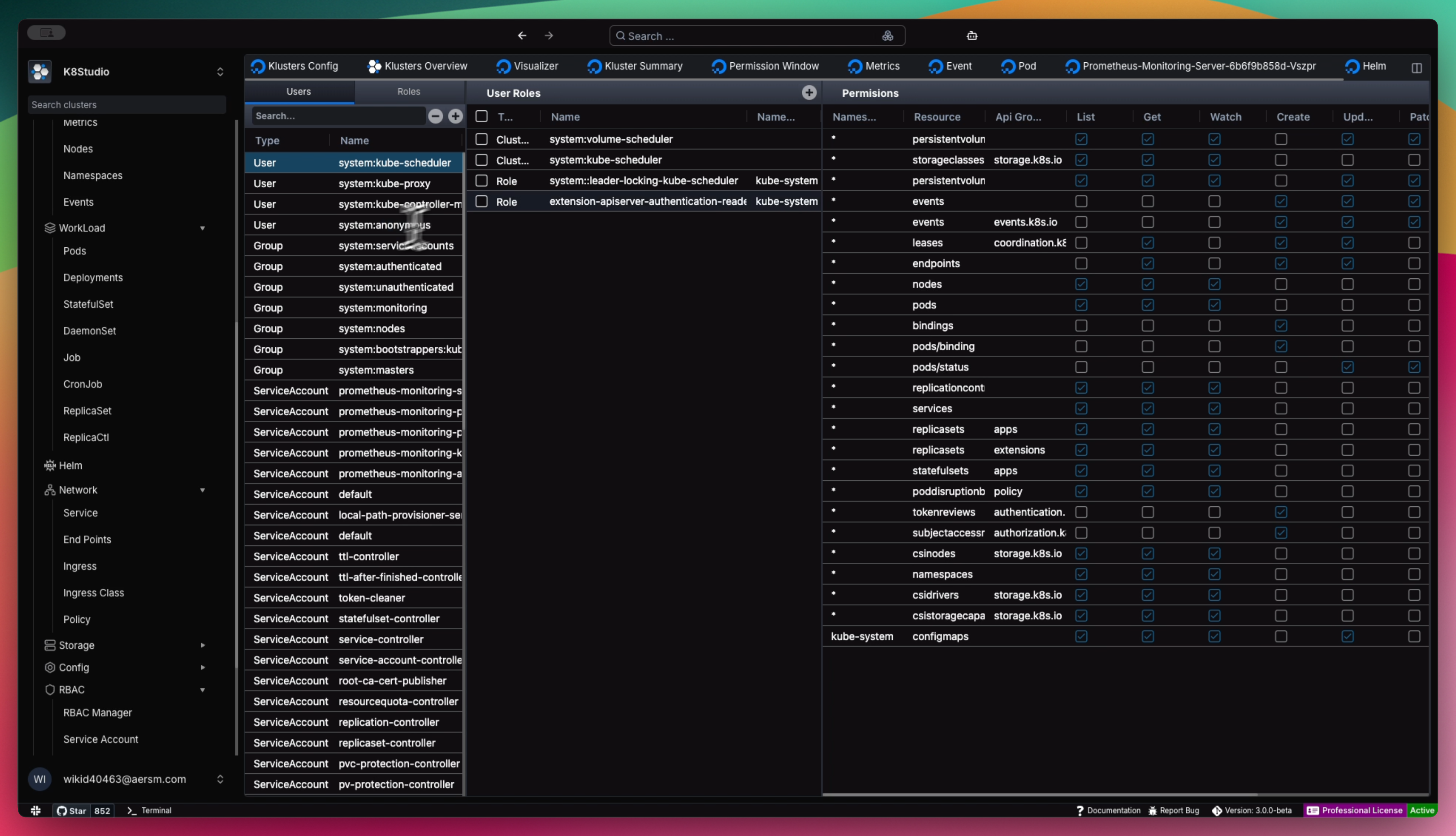Image resolution: width=1456 pixels, height=836 pixels.
Task: Toggle the sidebar panel button at top left
Action: [x=46, y=33]
